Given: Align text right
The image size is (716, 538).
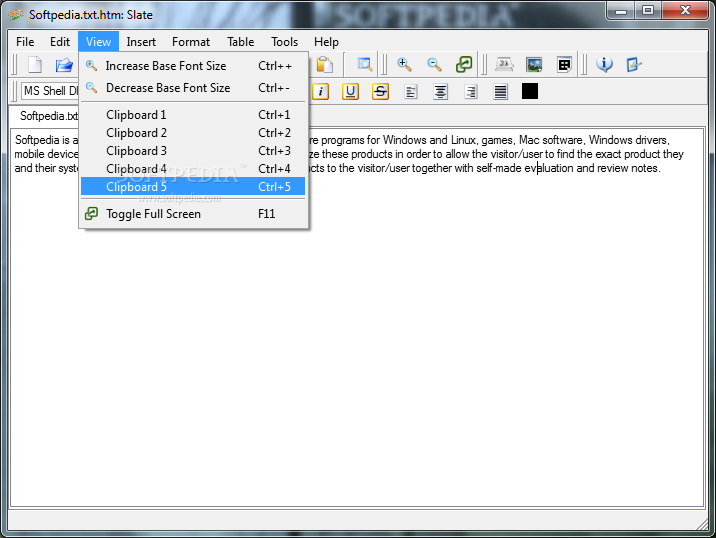Looking at the screenshot, I should click(x=470, y=92).
